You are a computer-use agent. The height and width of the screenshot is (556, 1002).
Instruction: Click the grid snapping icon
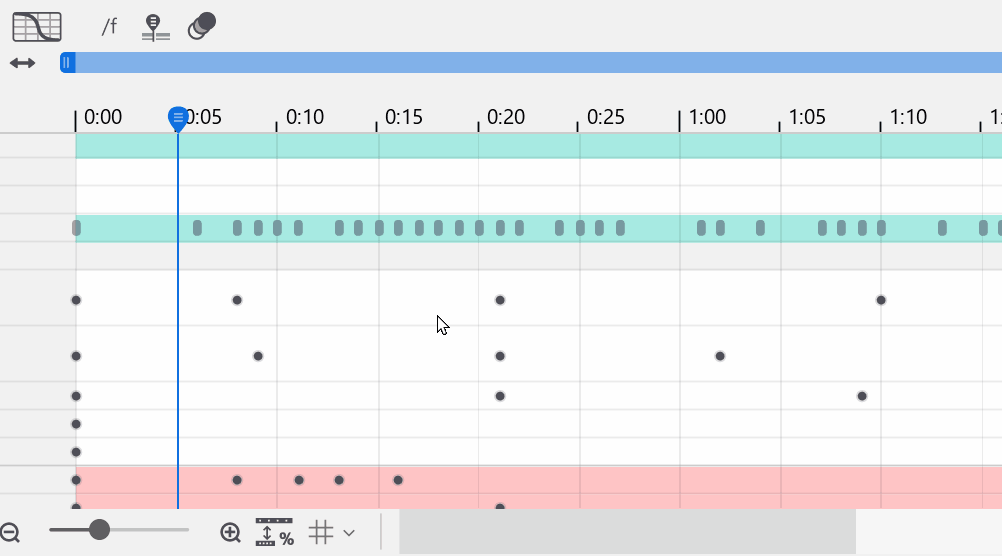(x=320, y=532)
